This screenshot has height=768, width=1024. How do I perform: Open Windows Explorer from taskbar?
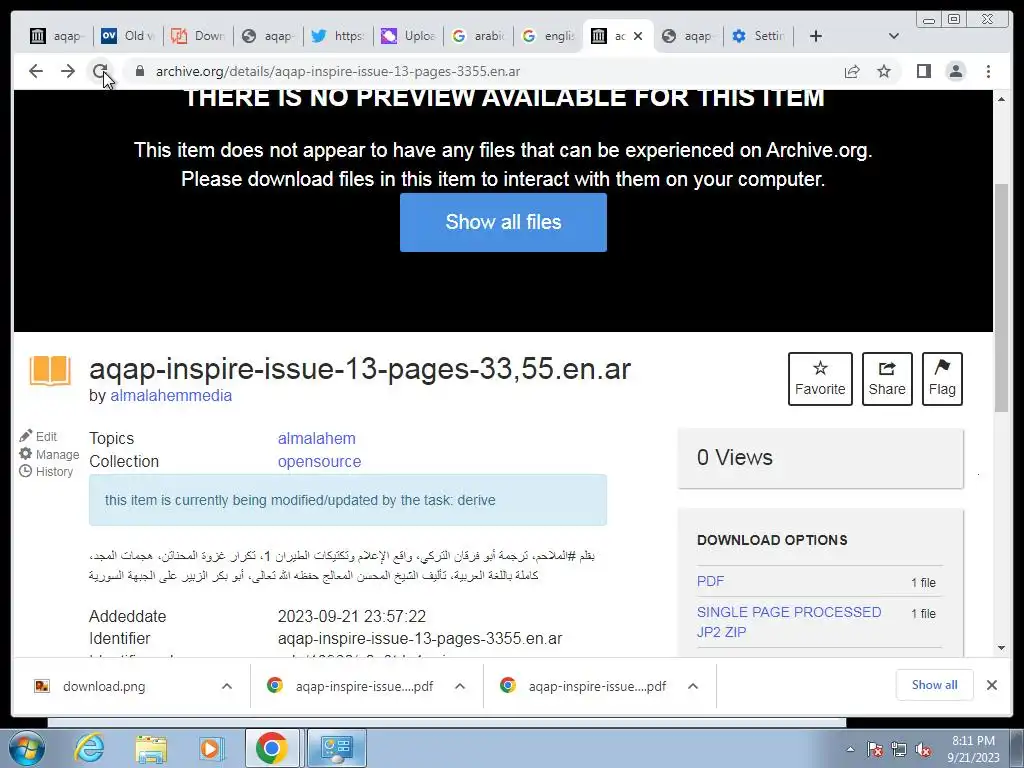(x=151, y=748)
